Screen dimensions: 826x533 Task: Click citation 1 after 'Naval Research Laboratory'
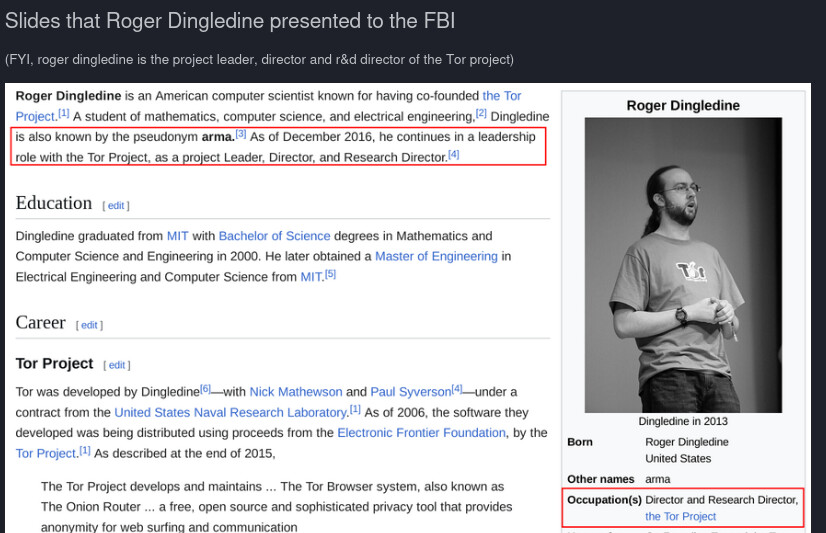pos(355,409)
